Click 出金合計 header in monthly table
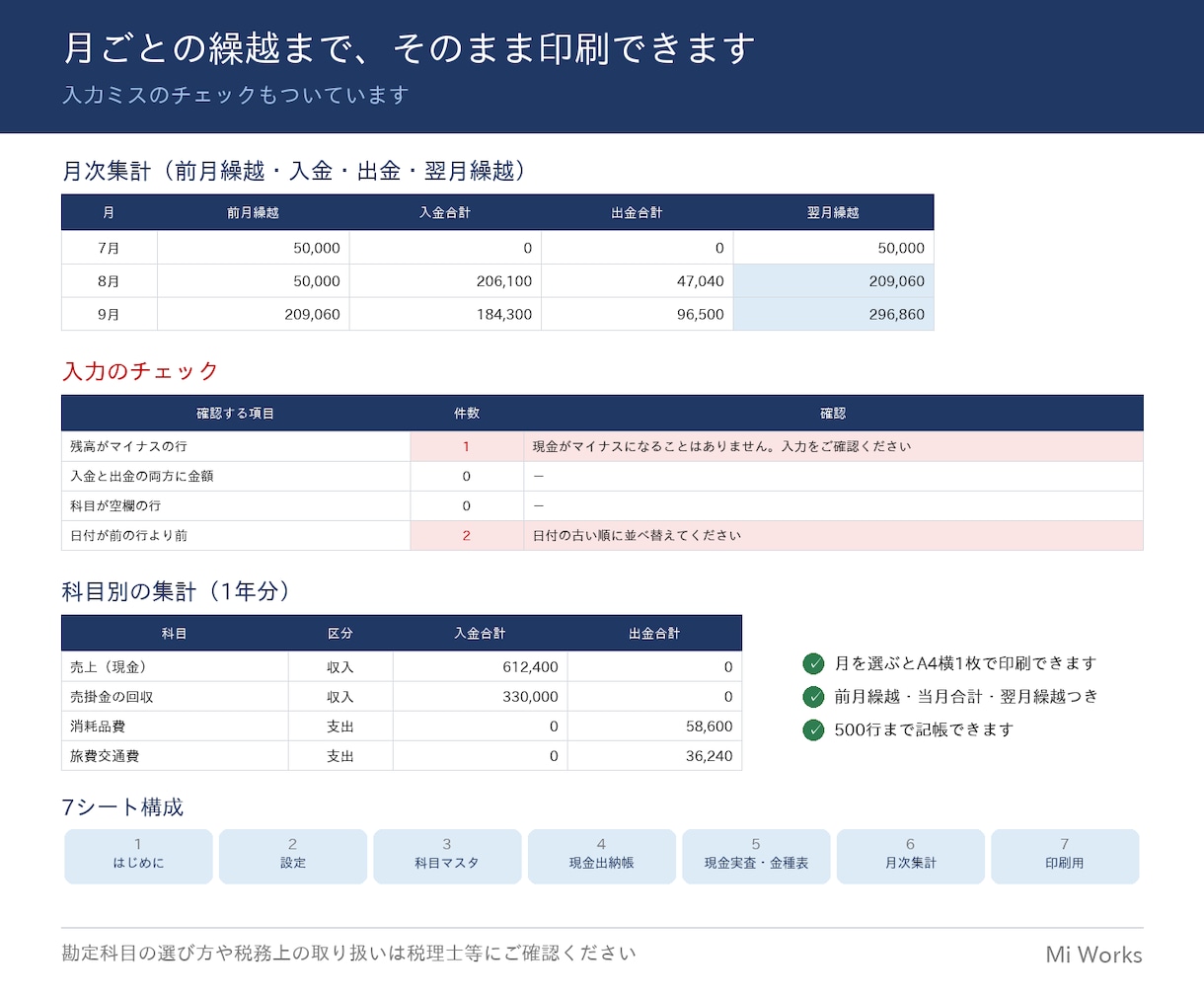Screen dimensions: 1204x995 638,213
